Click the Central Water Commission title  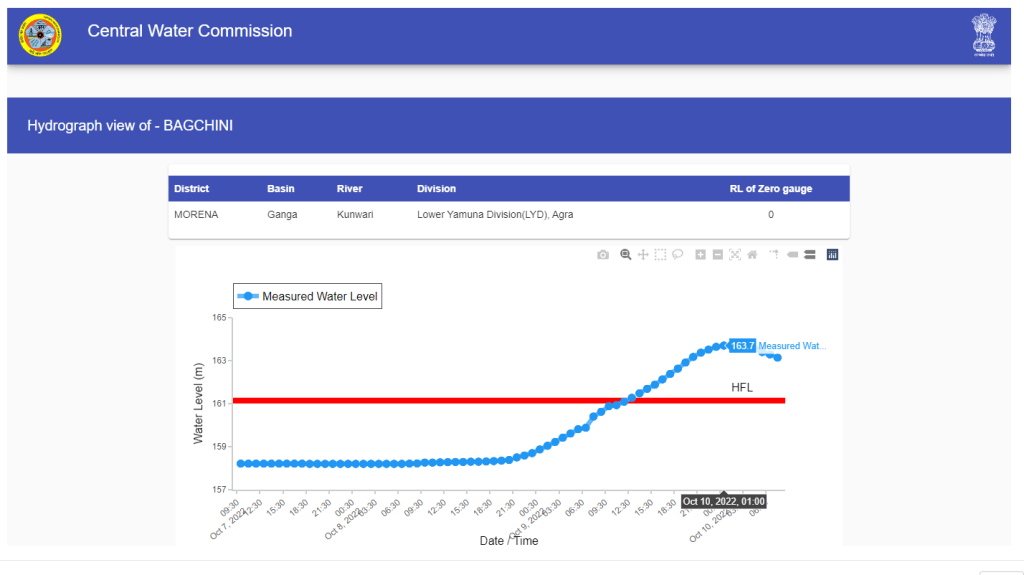[x=190, y=31]
